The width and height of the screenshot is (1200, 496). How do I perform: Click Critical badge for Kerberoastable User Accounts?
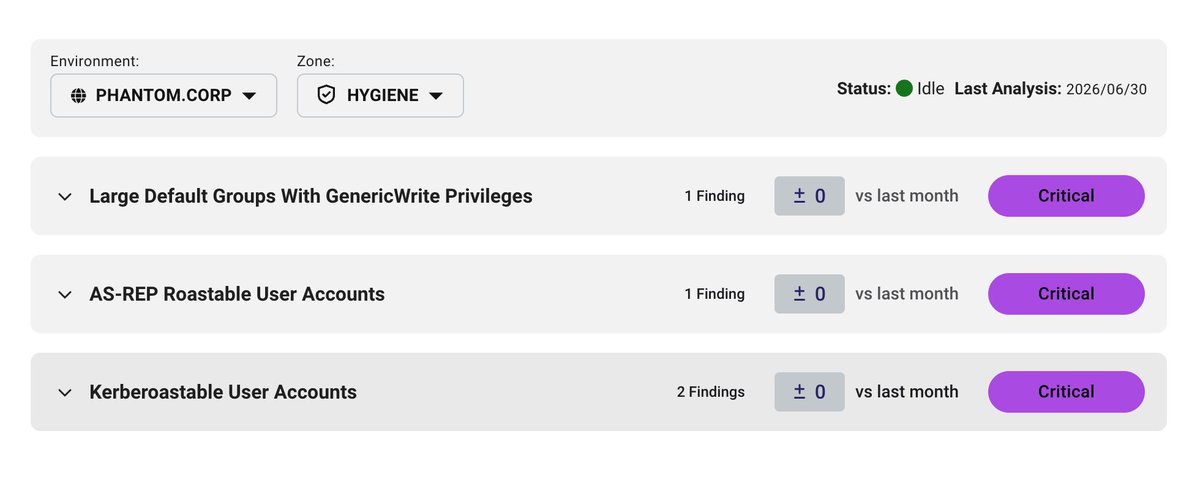1066,392
